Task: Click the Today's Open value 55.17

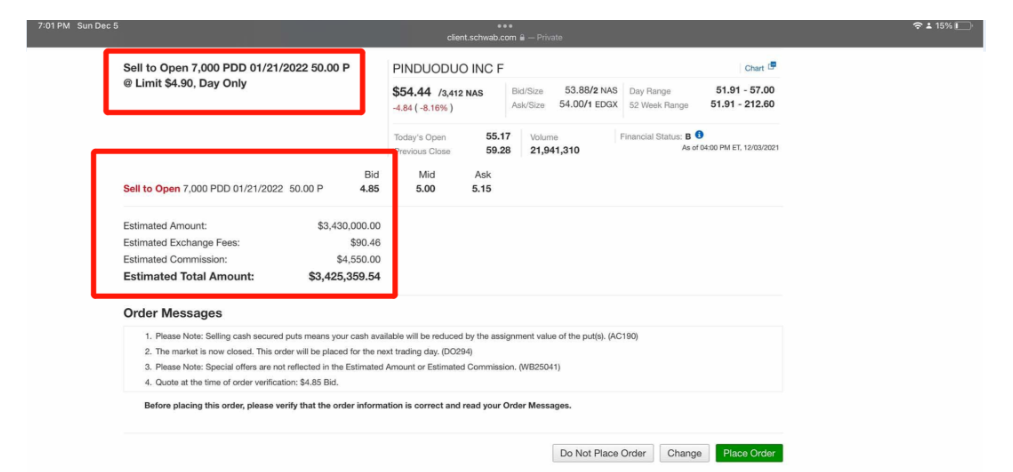Action: [x=498, y=136]
